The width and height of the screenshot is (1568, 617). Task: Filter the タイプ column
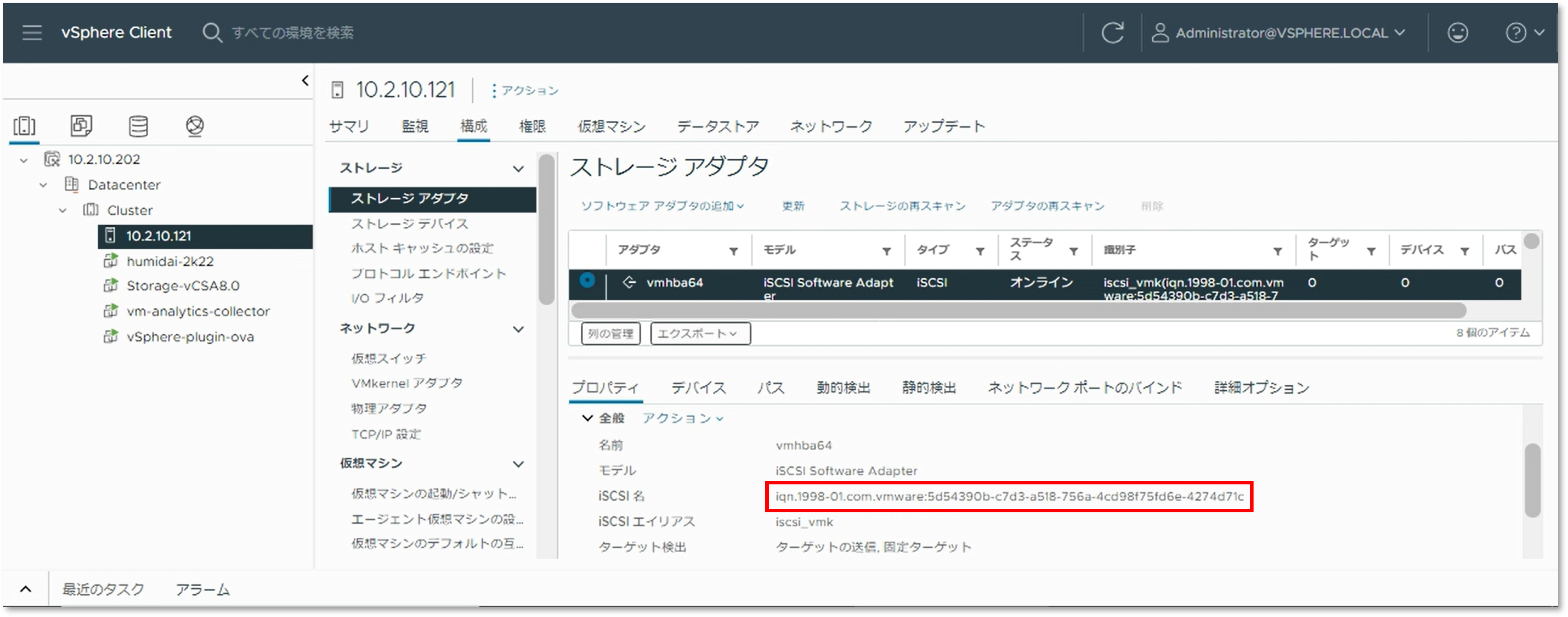(x=980, y=251)
